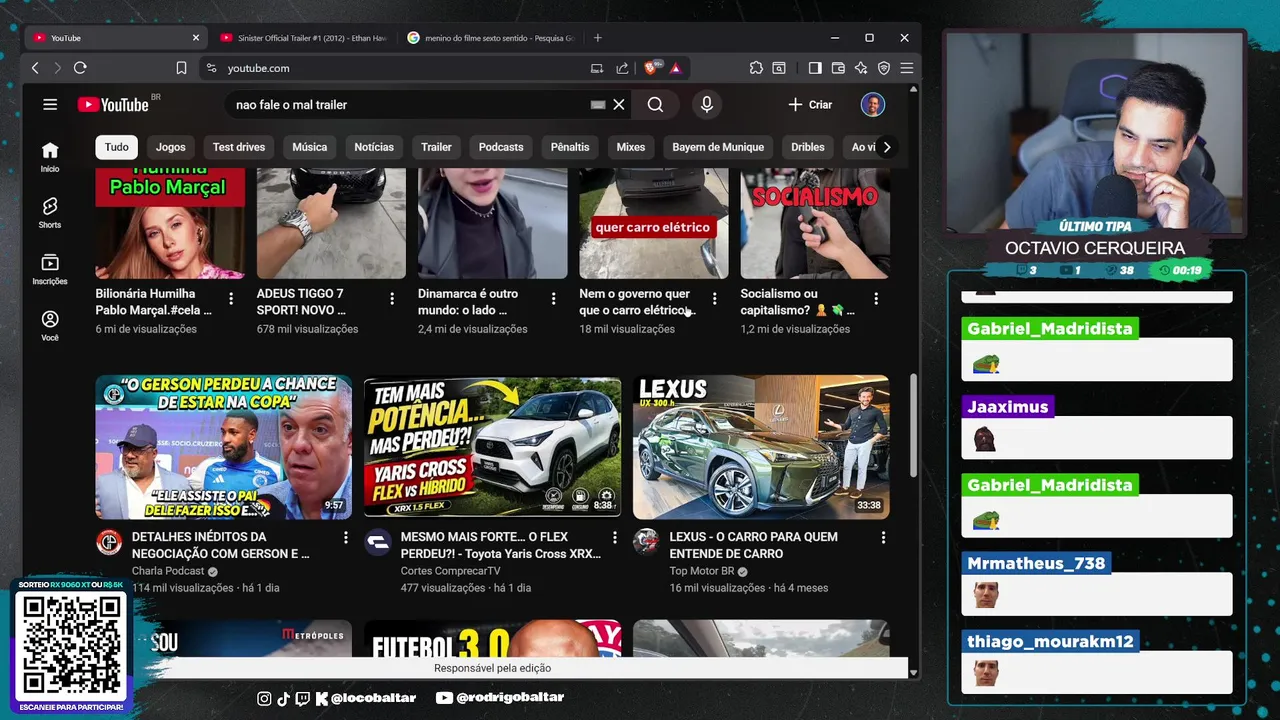The image size is (1280, 720).
Task: Select the Test drives filter chip
Action: coord(239,147)
